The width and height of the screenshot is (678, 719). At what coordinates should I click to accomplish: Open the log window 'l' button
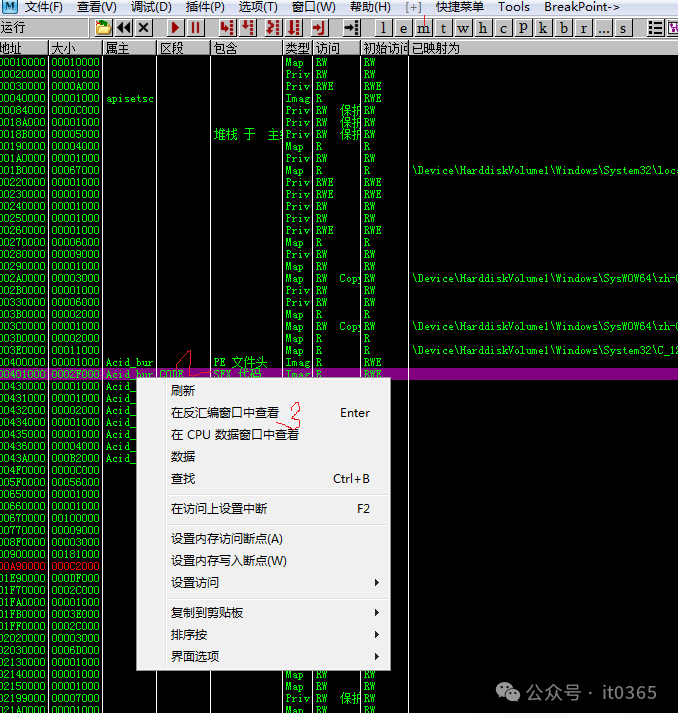coord(384,28)
